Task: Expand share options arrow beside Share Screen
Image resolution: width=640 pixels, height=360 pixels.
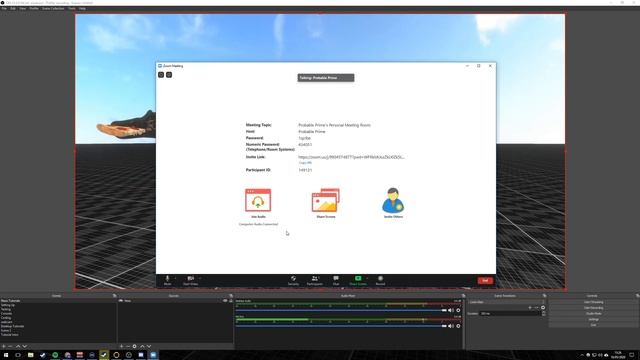Action: 367,278
